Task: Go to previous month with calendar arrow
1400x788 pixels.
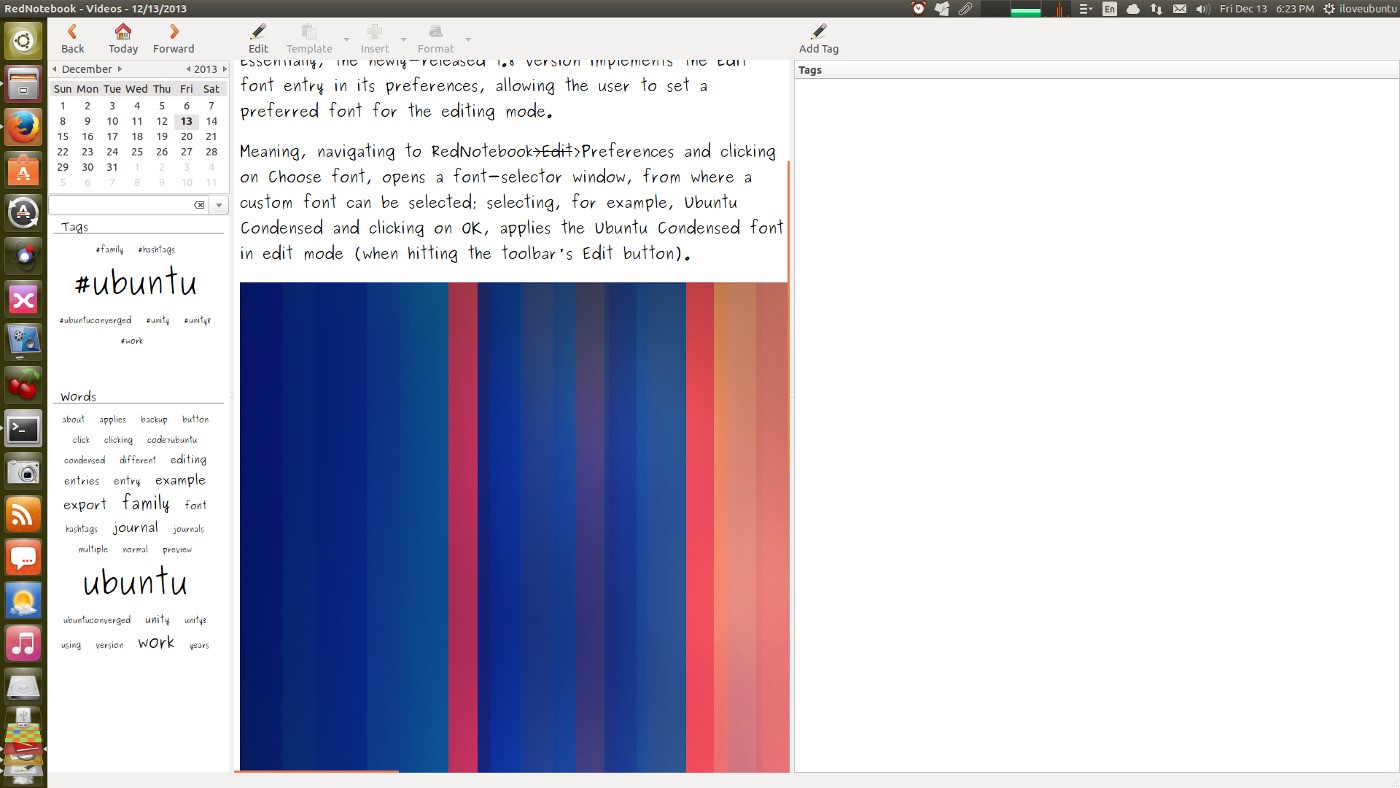Action: coord(55,69)
